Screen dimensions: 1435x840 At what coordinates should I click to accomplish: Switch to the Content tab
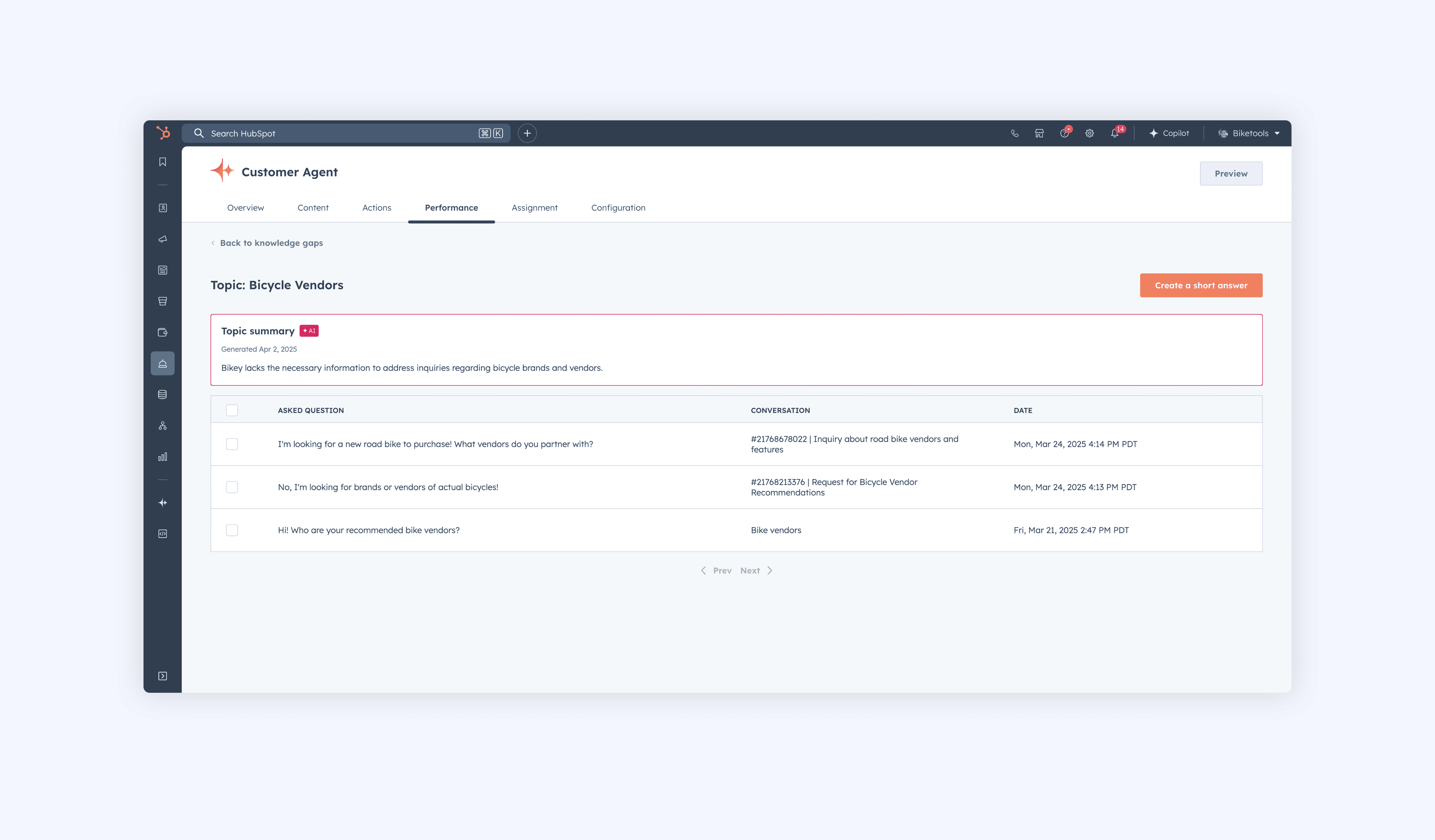point(313,208)
